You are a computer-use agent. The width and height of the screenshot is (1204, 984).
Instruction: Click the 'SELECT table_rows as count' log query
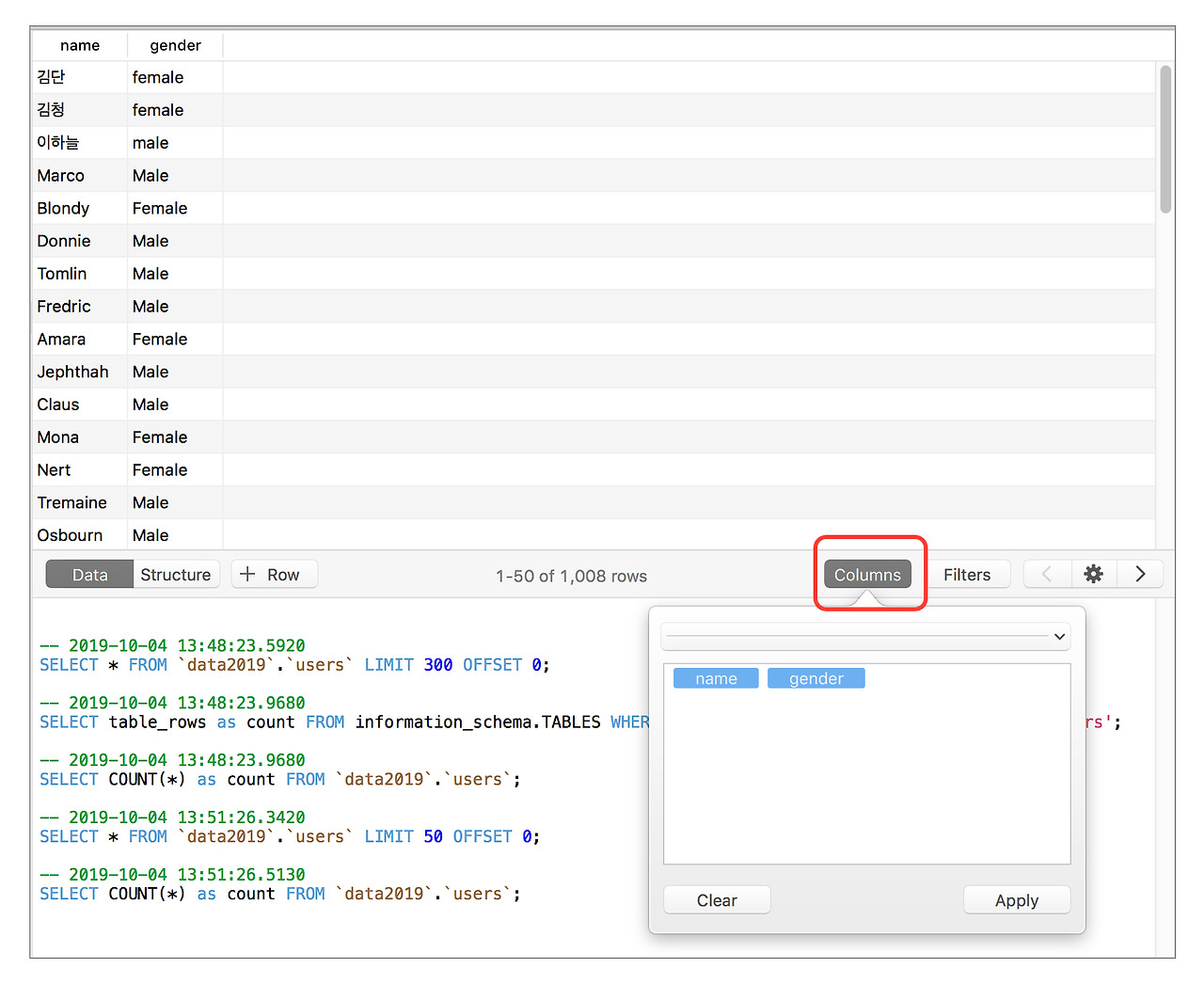click(344, 722)
